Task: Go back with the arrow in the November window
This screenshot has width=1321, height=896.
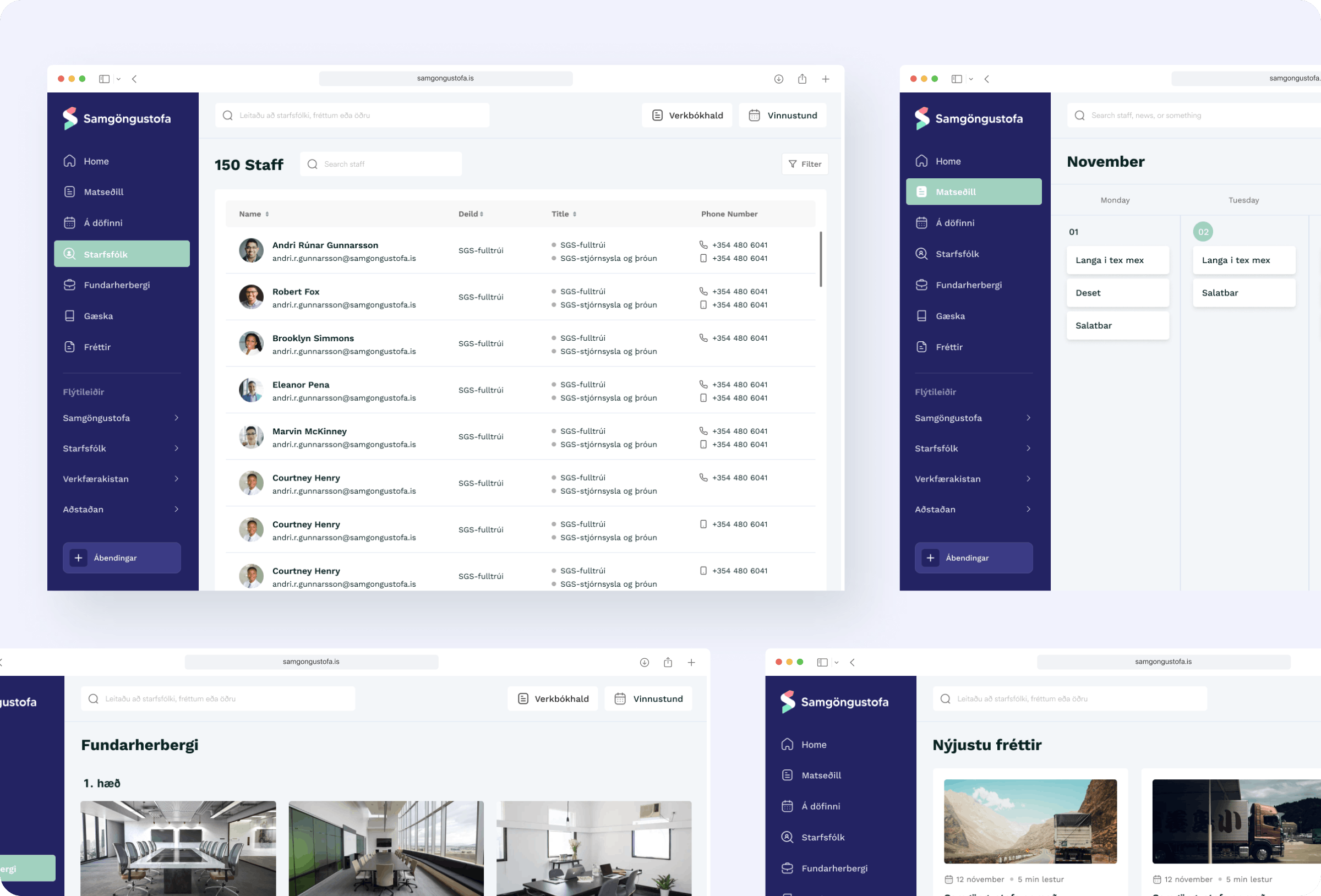Action: click(x=987, y=79)
